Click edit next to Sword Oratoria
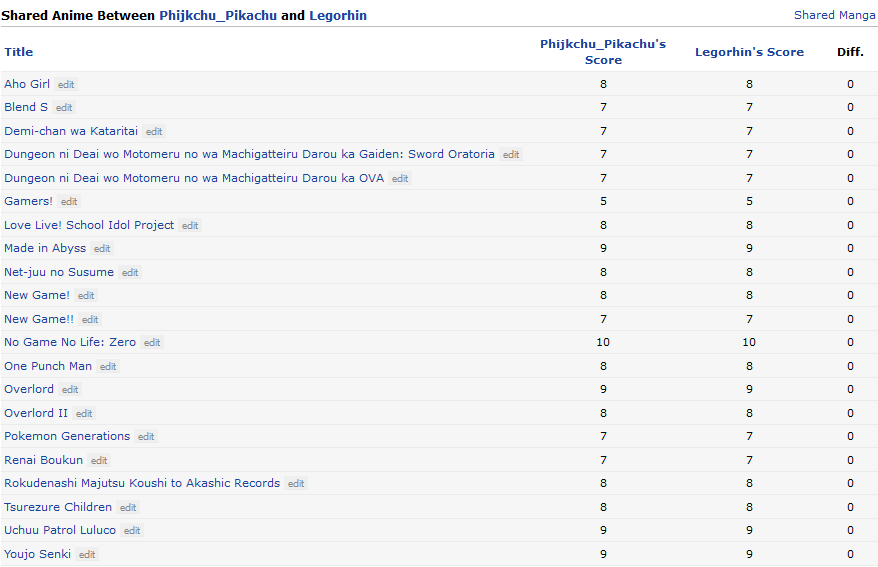The height and width of the screenshot is (567, 878). coord(511,154)
